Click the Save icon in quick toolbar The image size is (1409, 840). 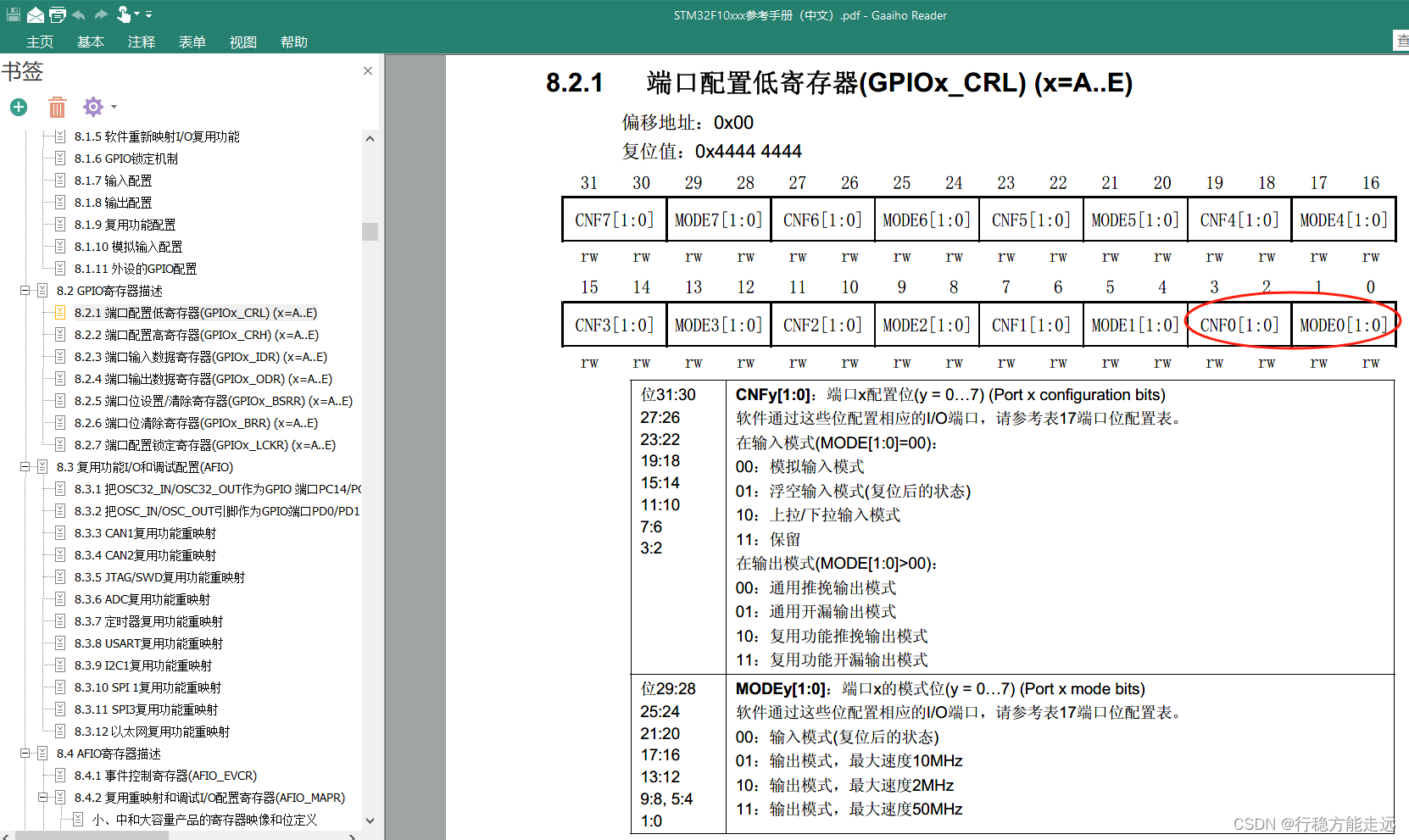tap(13, 14)
